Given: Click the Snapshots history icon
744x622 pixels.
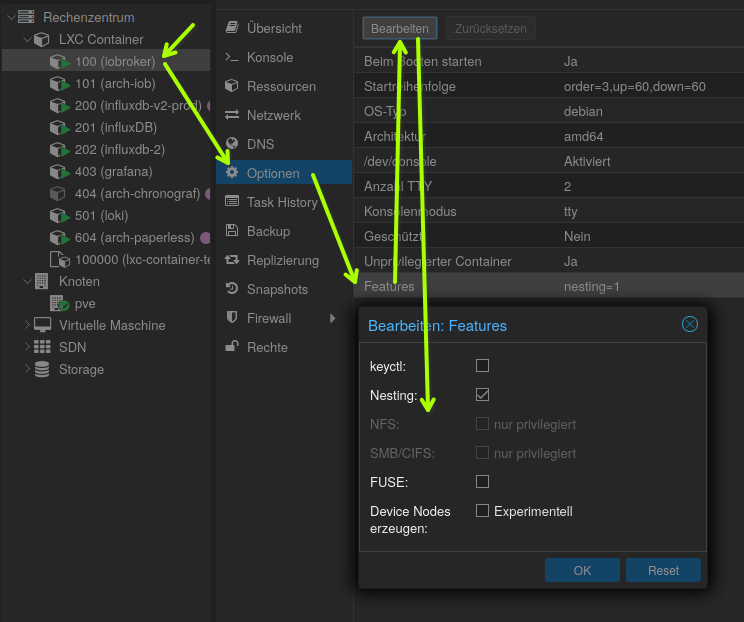Looking at the screenshot, I should click(x=232, y=289).
